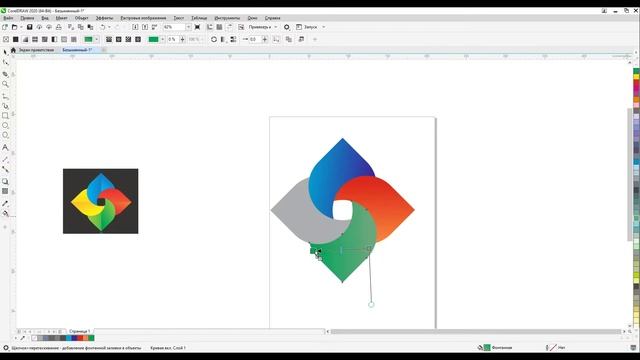Open Options with the gear icon
The height and width of the screenshot is (360, 640).
(287, 27)
